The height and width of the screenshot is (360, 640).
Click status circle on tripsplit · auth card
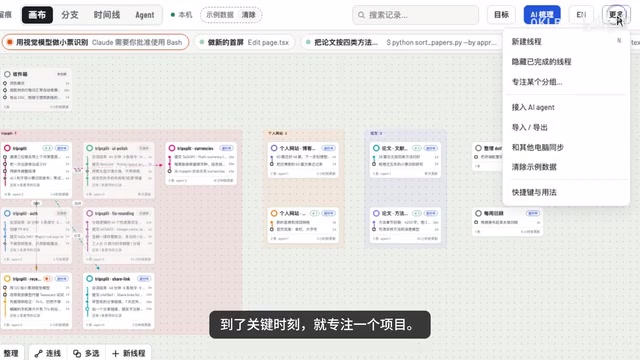pyautogui.click(x=7, y=213)
